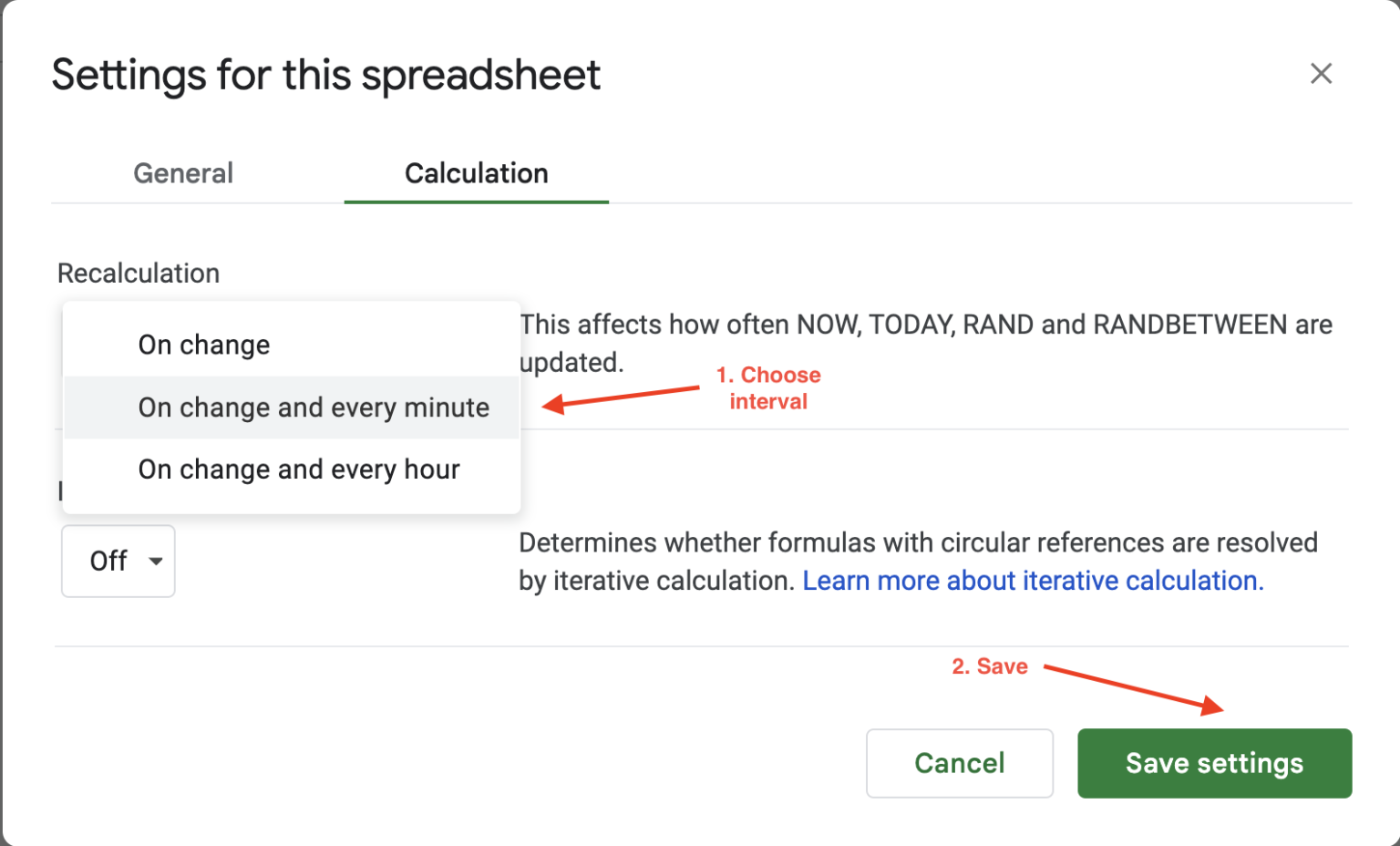1400x846 pixels.
Task: Close the settings dialog via the X icon
Action: click(x=1321, y=73)
